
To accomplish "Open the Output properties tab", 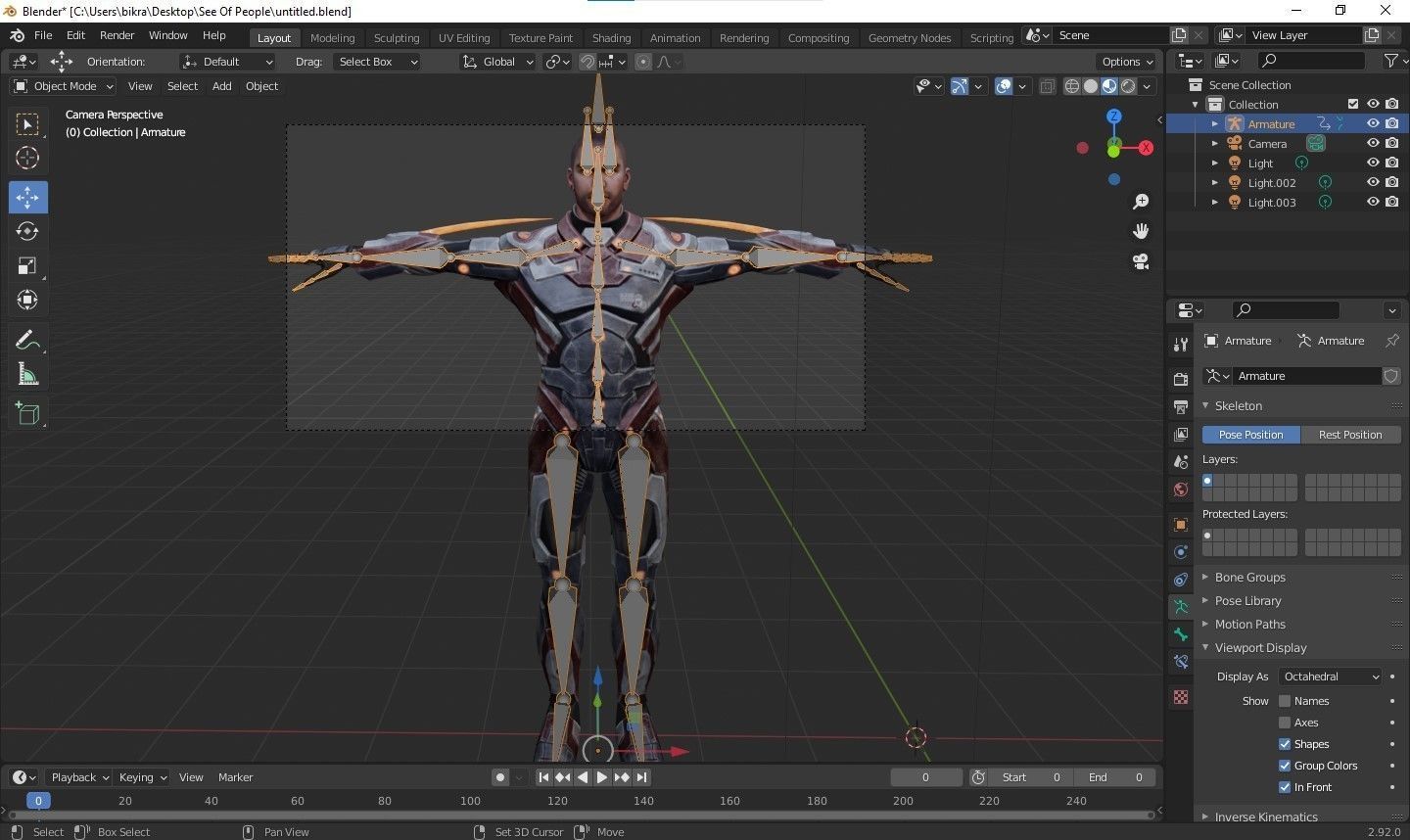I will [1181, 407].
